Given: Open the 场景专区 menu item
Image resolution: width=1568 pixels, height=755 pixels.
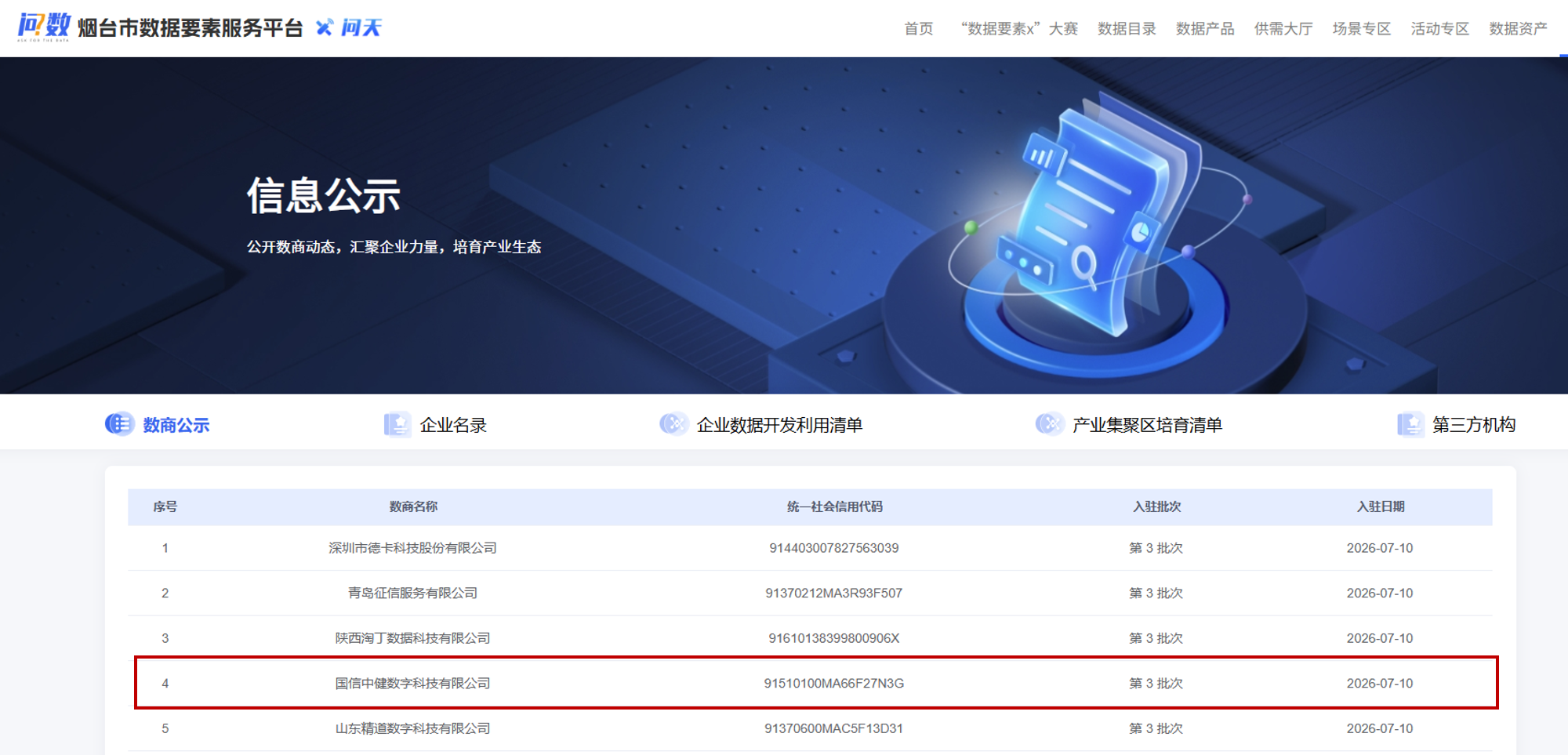Looking at the screenshot, I should click(1362, 29).
